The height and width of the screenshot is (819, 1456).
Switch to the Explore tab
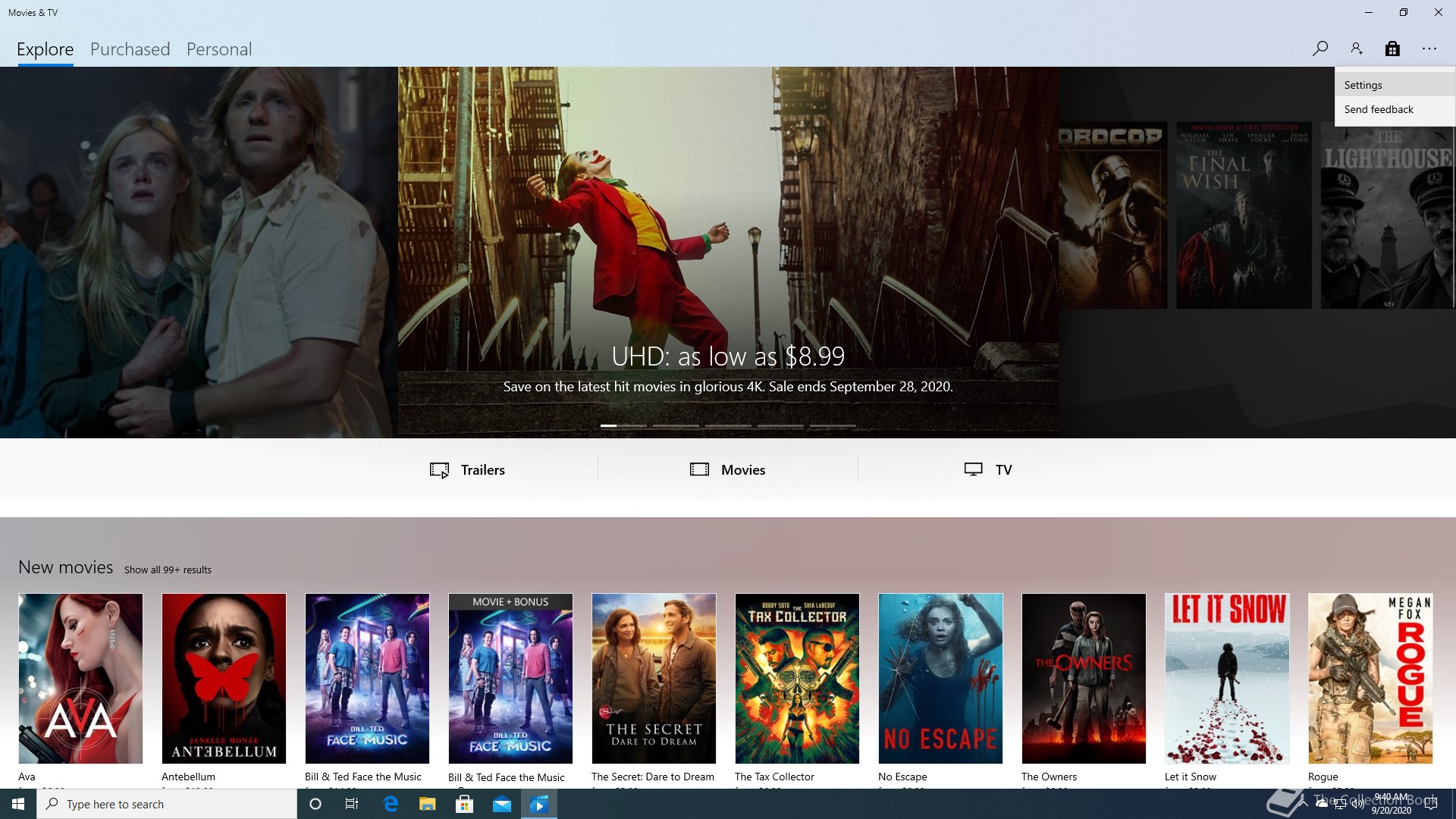(x=45, y=49)
